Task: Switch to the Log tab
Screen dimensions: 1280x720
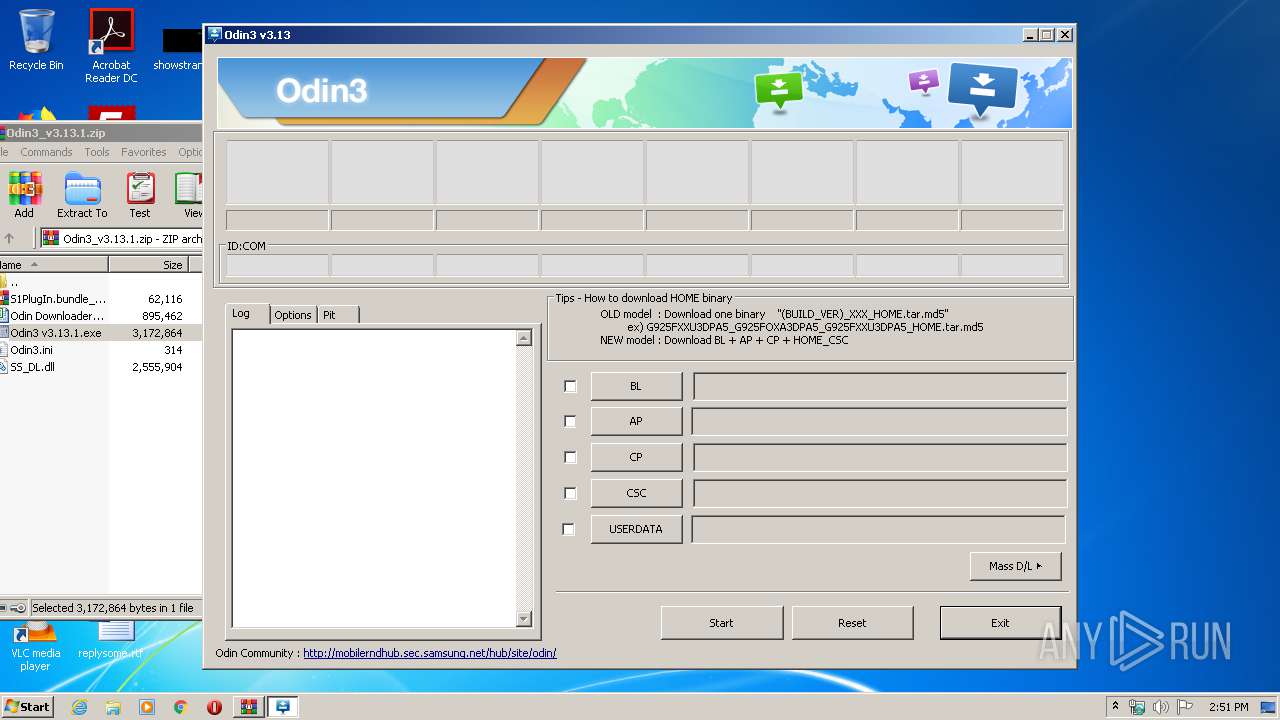Action: click(247, 313)
